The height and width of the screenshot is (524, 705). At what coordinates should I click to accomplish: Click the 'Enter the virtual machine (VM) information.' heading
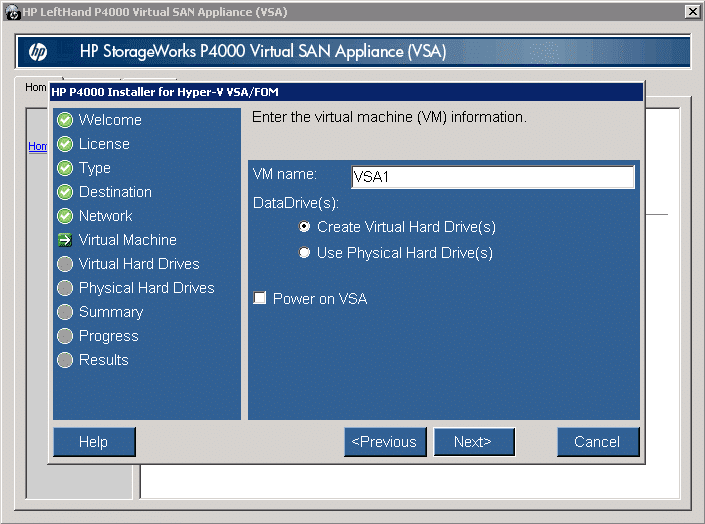click(x=389, y=117)
